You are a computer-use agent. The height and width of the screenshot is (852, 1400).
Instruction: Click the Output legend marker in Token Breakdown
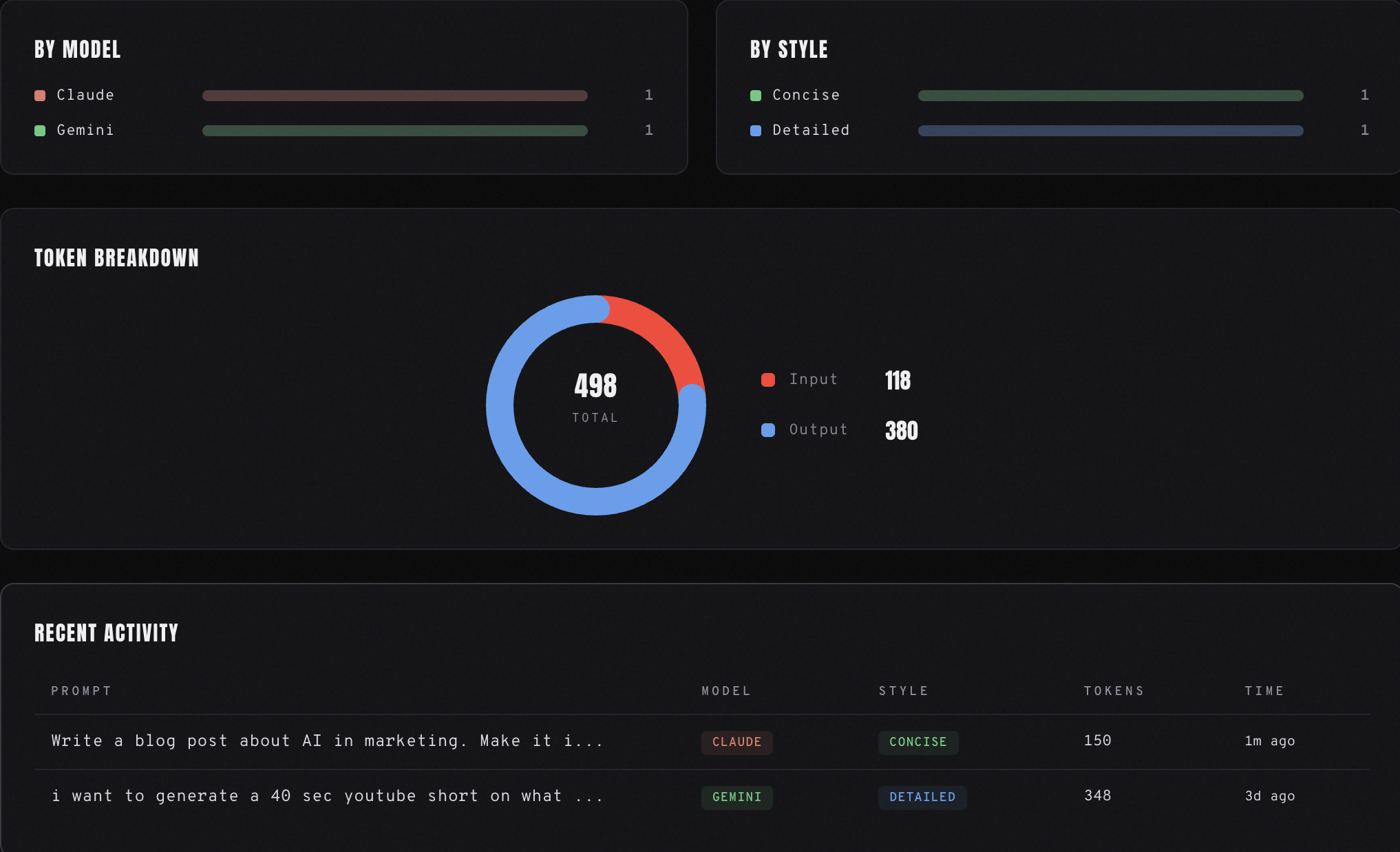[x=767, y=429]
